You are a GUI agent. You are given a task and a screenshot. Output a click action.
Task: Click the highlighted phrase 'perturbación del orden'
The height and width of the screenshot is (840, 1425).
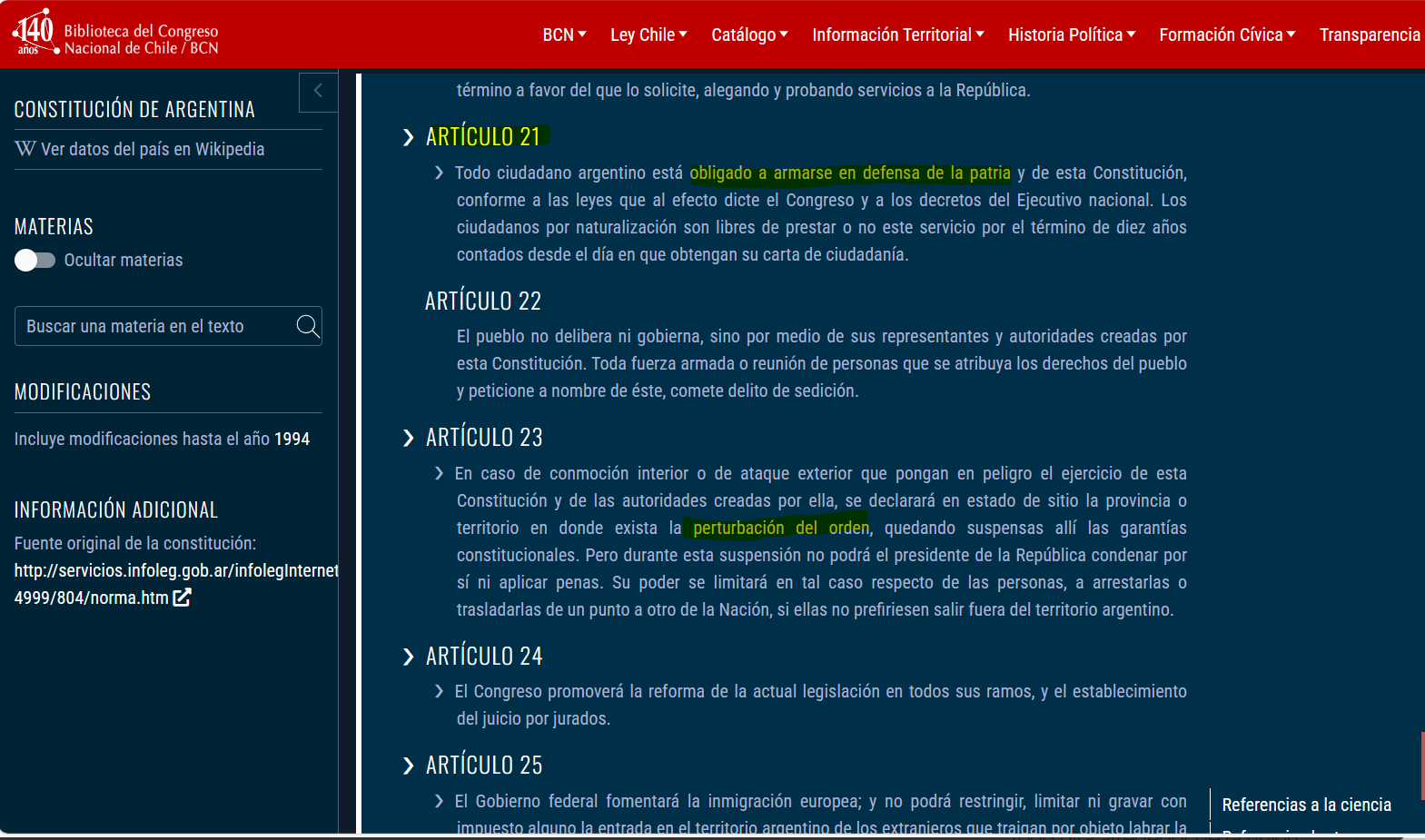coord(780,528)
